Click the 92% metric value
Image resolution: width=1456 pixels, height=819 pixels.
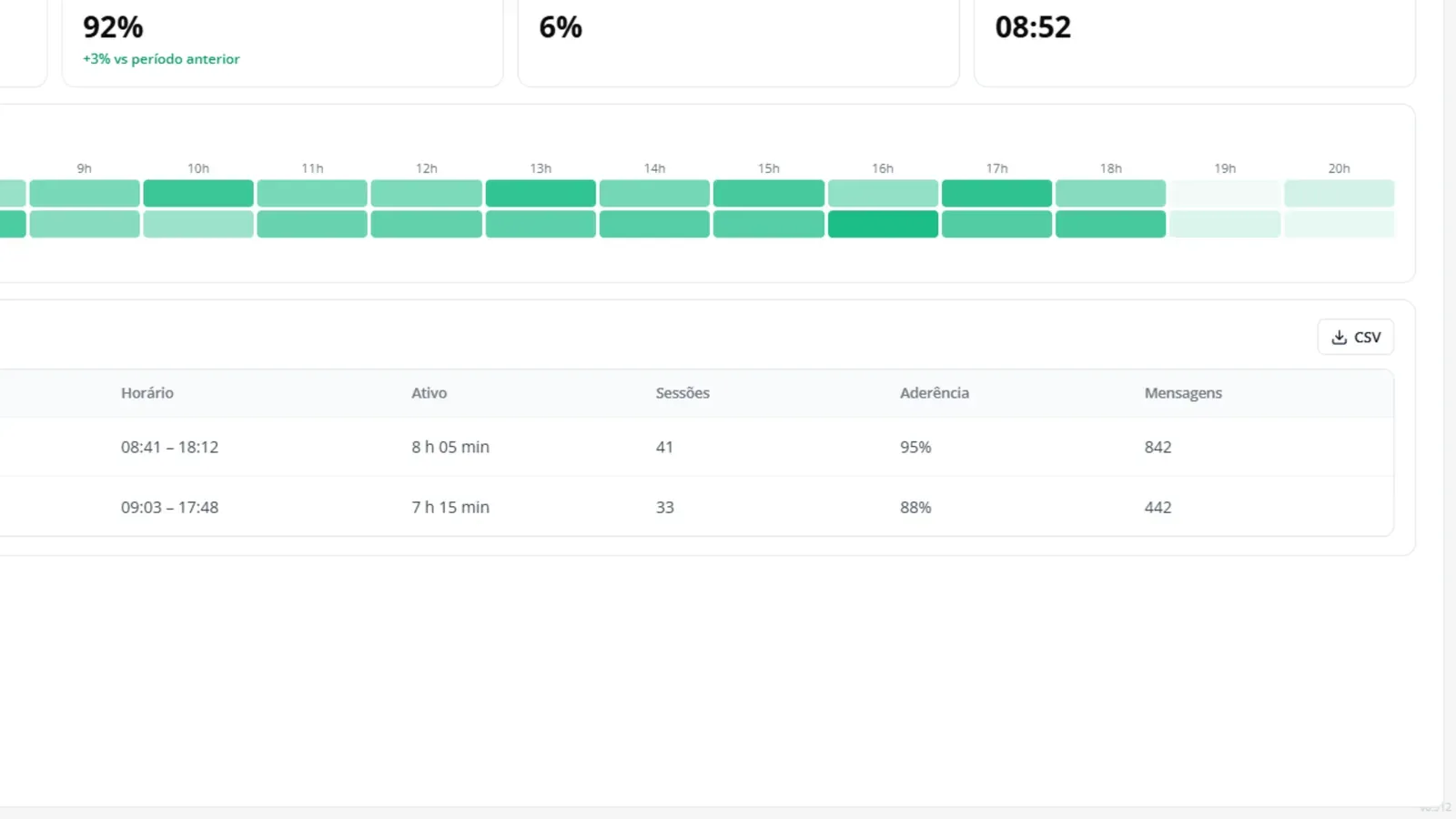(x=113, y=27)
